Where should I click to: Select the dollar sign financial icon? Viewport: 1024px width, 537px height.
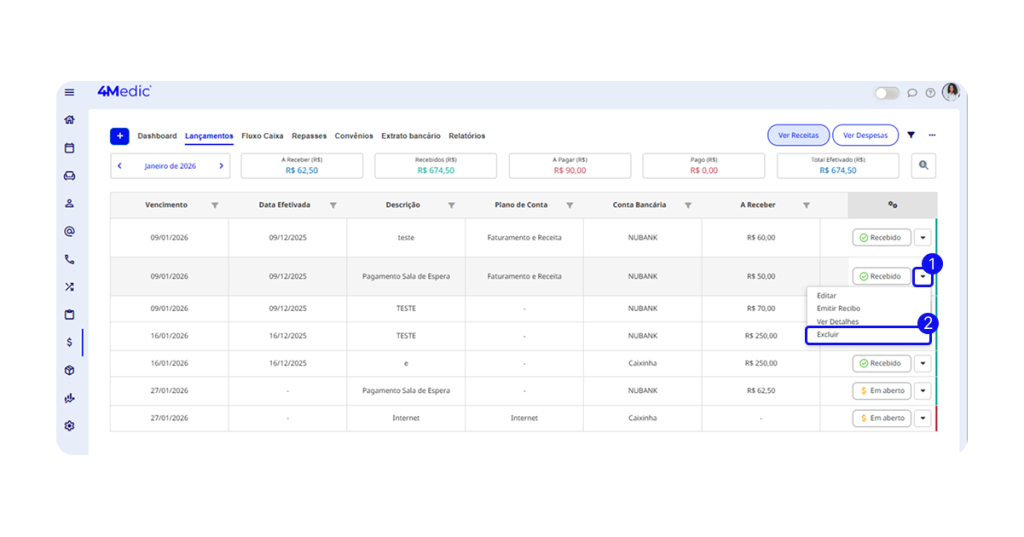tap(69, 342)
